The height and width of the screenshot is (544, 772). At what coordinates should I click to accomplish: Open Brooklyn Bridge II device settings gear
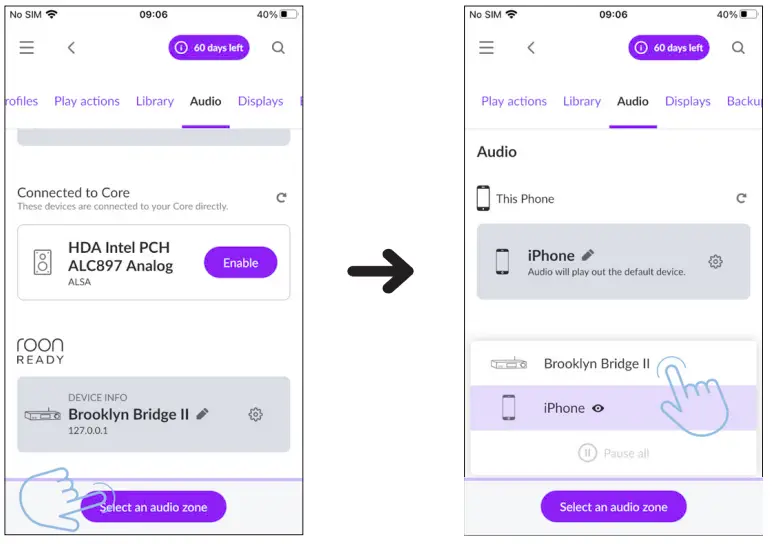[255, 415]
